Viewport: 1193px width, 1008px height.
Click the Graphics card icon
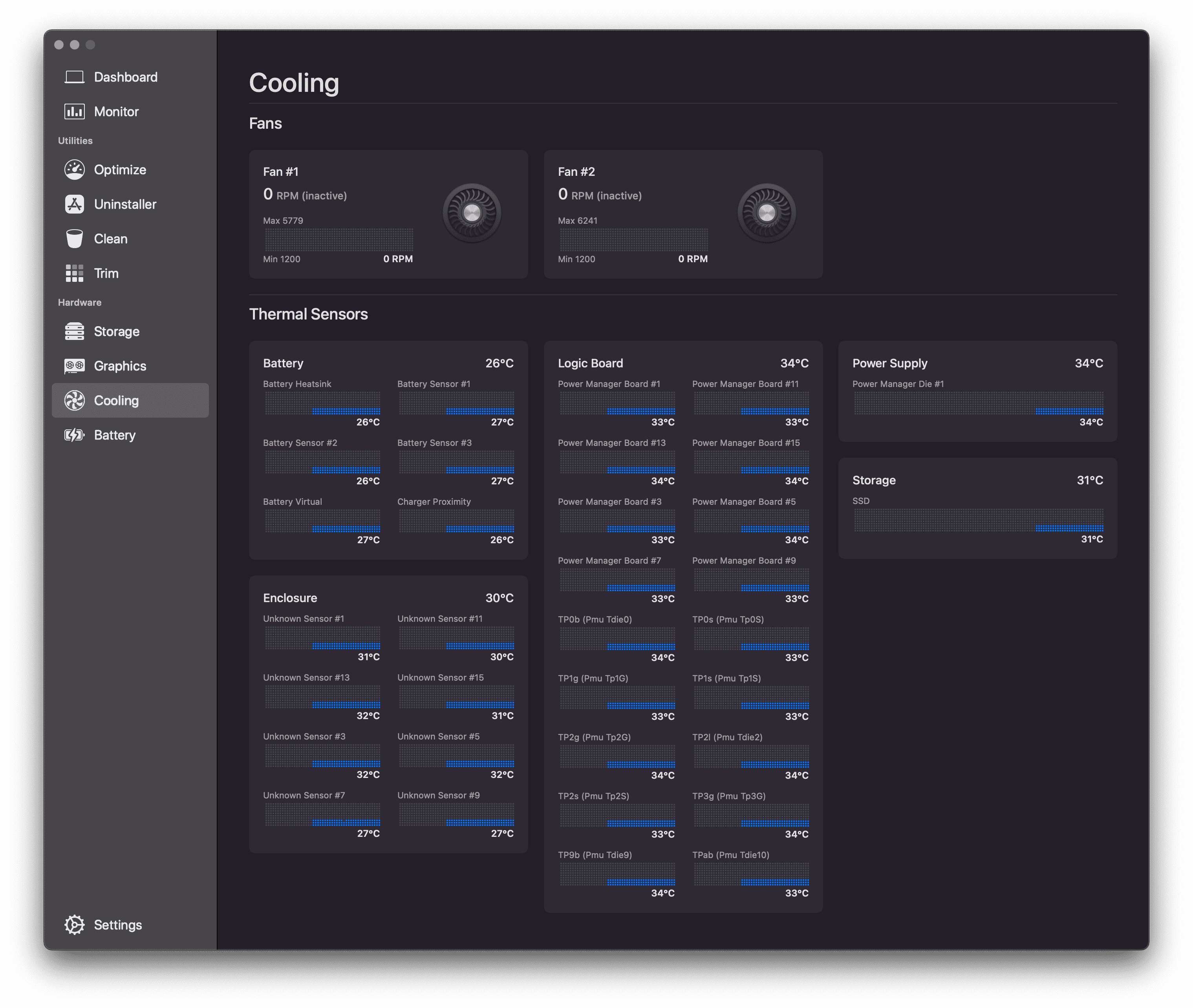point(74,366)
